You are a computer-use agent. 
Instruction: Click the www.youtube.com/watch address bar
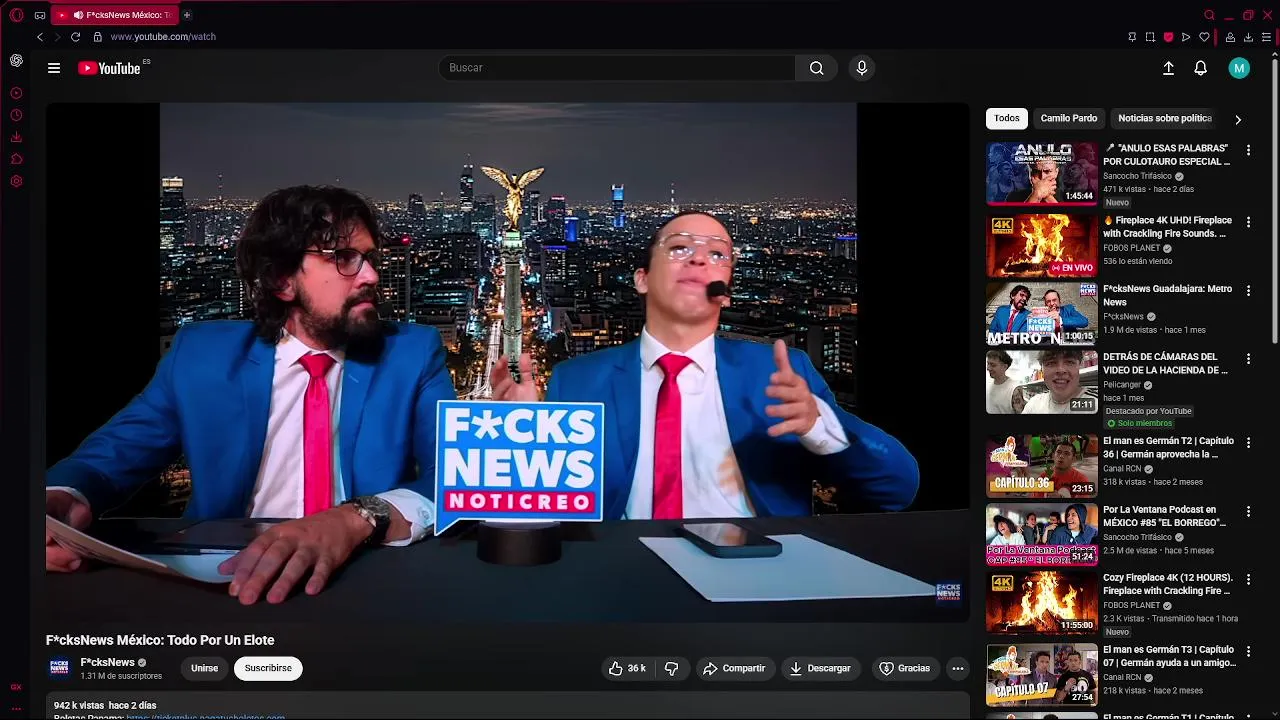(x=163, y=37)
